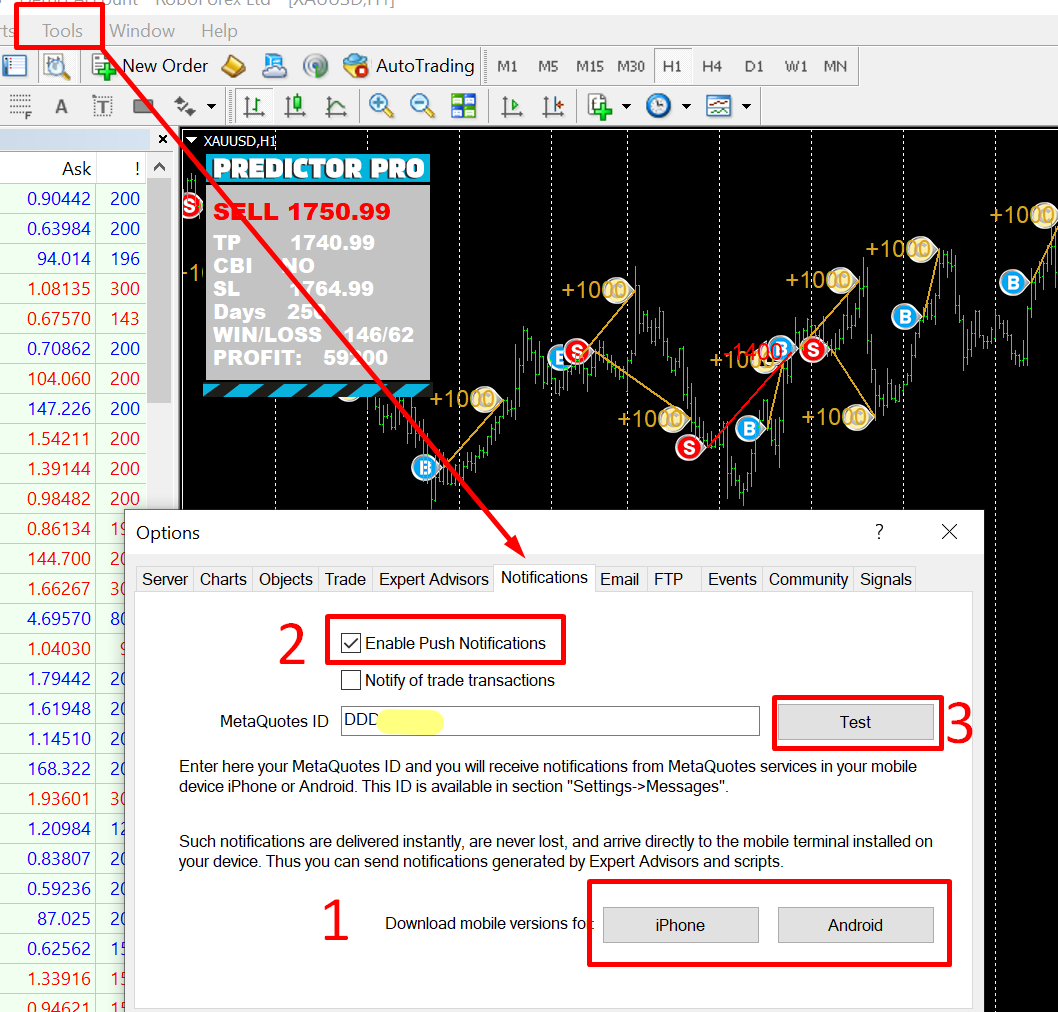Open XAUUSD,H1 chart title dropdown triangle

192,140
